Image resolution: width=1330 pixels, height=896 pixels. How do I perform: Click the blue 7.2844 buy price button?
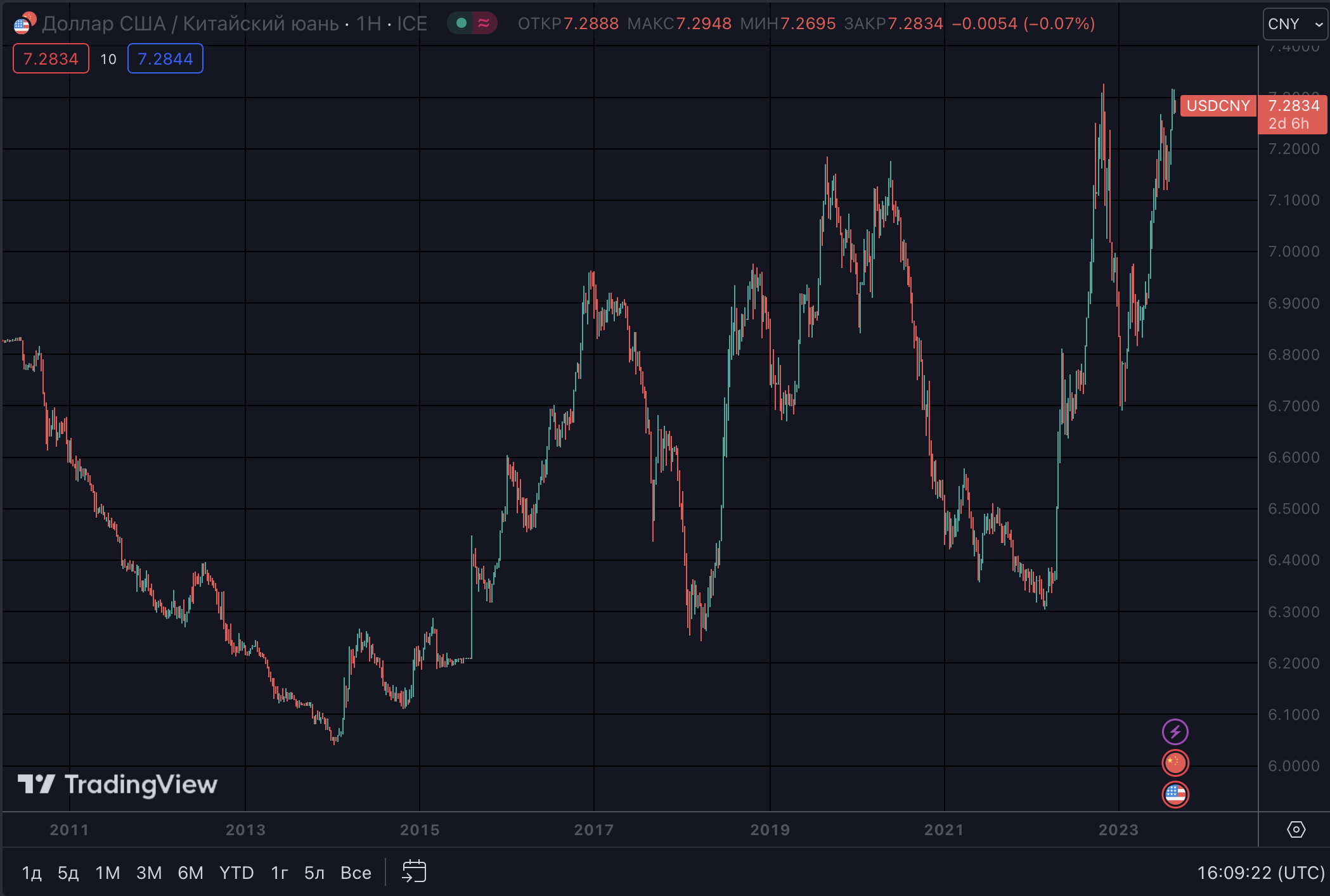click(x=165, y=59)
